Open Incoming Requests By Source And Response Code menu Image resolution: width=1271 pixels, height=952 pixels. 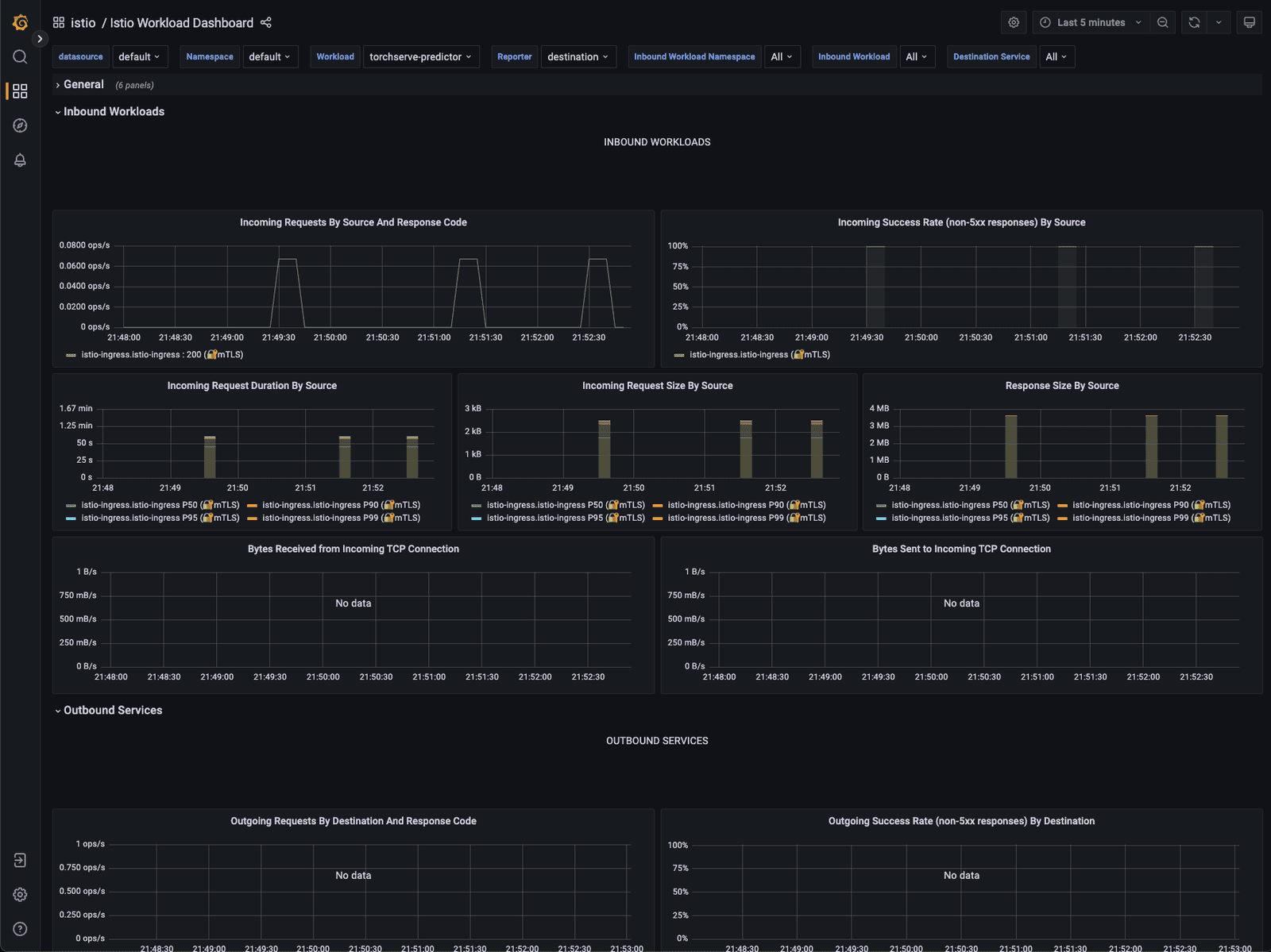pyautogui.click(x=353, y=222)
